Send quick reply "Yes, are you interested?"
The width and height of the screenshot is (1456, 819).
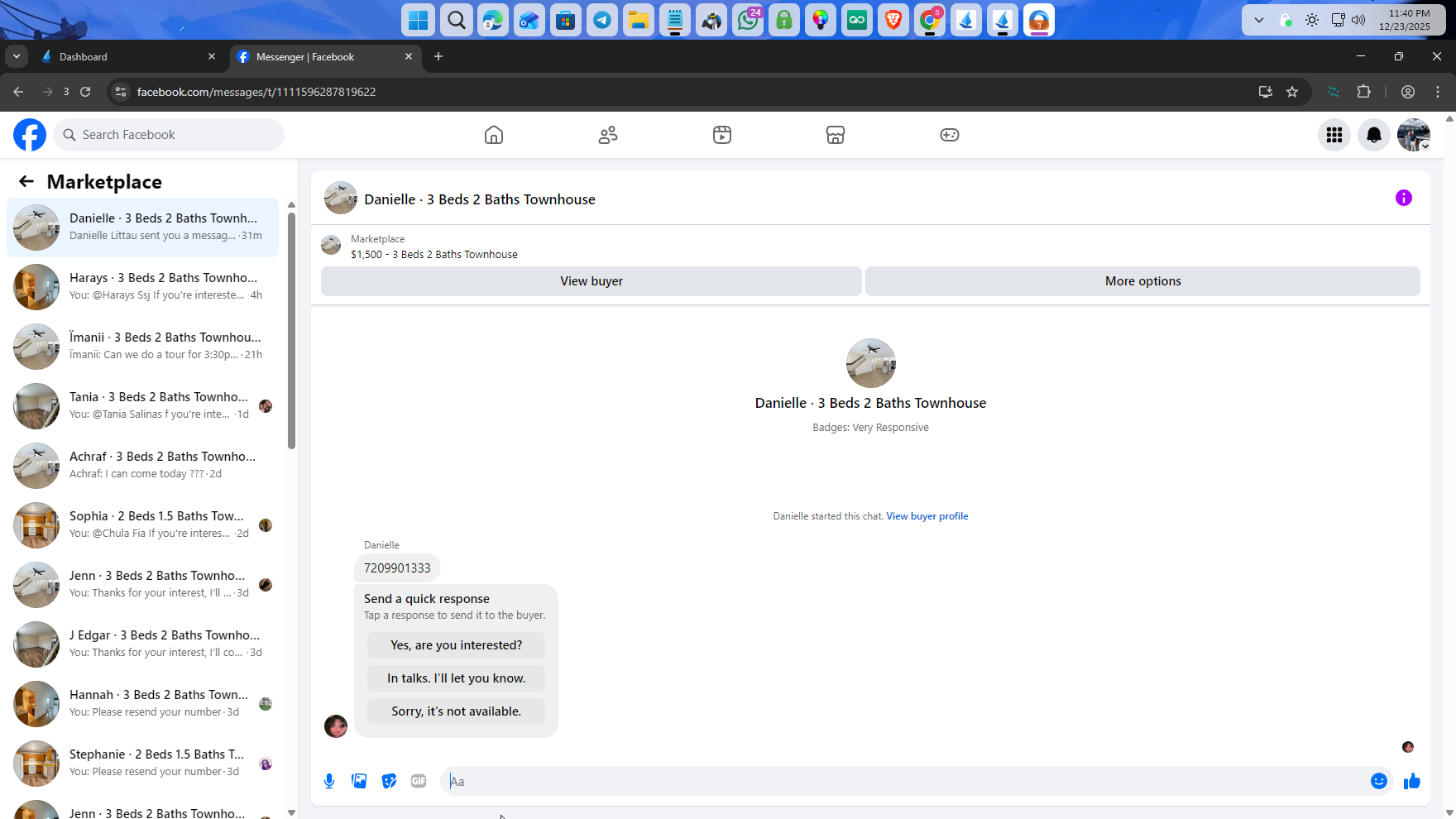click(x=457, y=645)
